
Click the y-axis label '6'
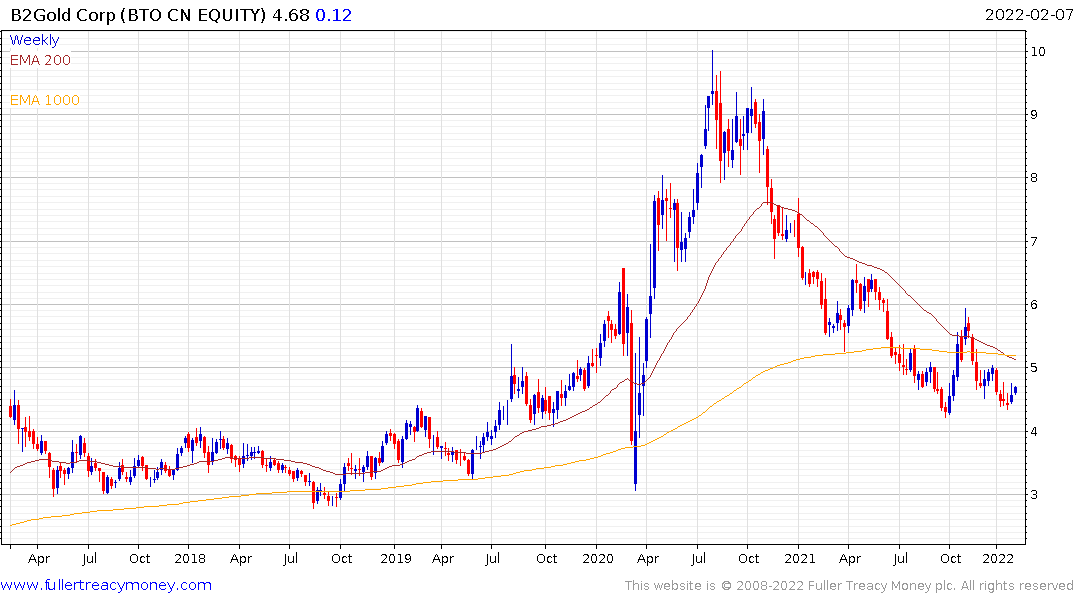(x=1033, y=304)
